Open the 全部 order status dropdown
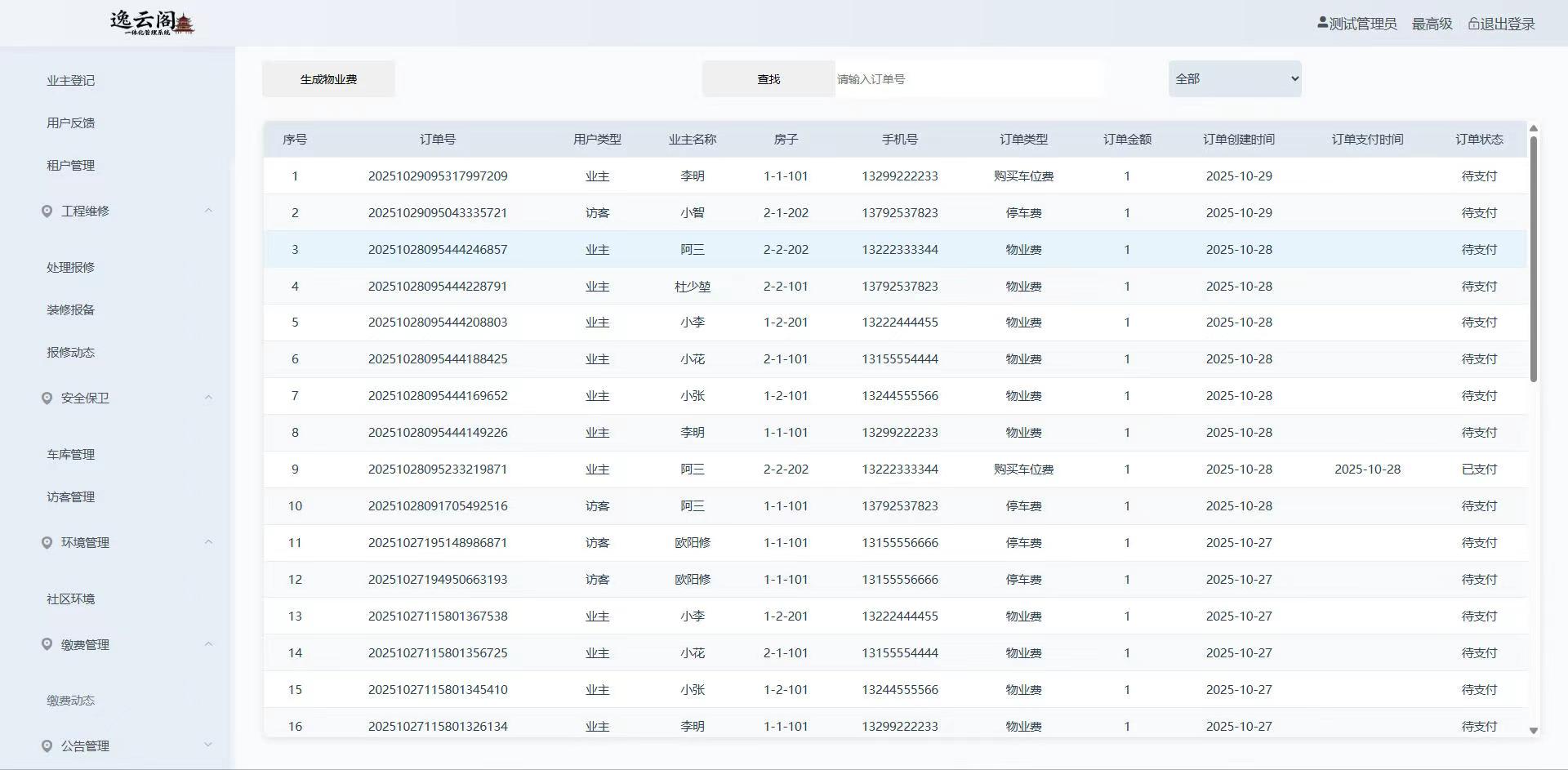 [x=1234, y=79]
